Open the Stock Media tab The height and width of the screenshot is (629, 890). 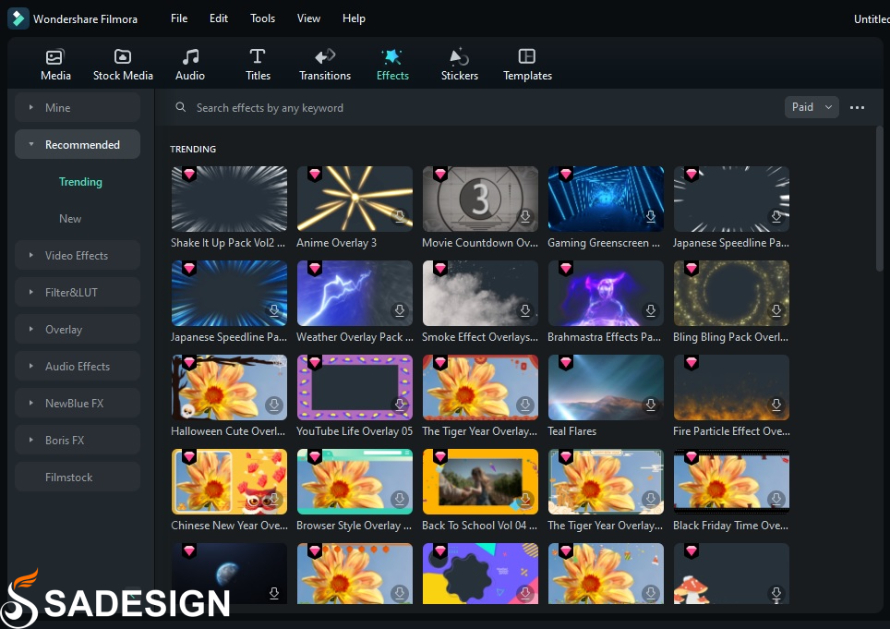pyautogui.click(x=123, y=65)
